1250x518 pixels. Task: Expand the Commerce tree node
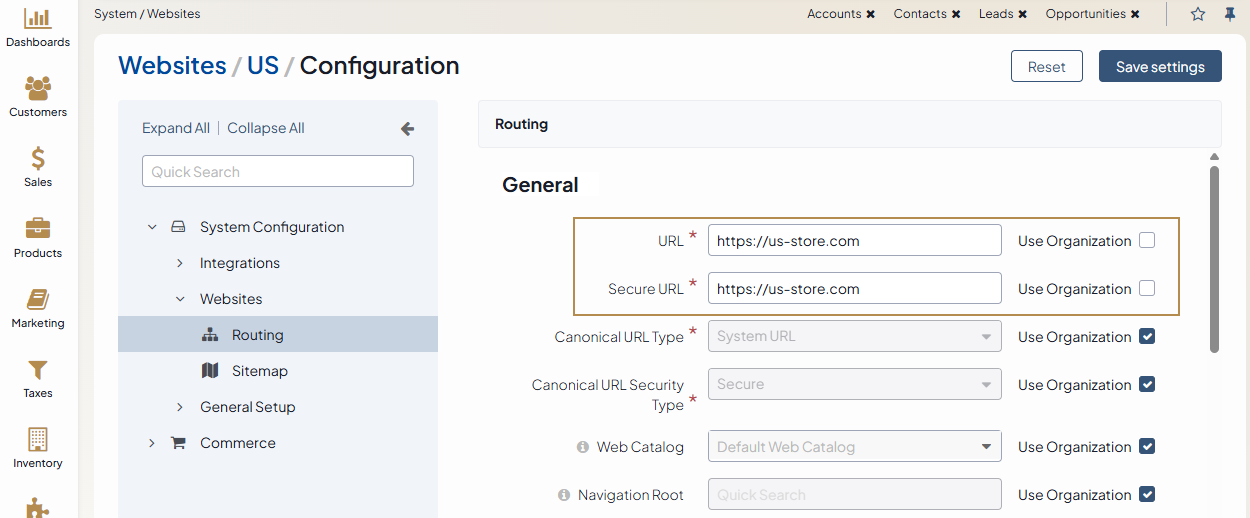[x=152, y=443]
